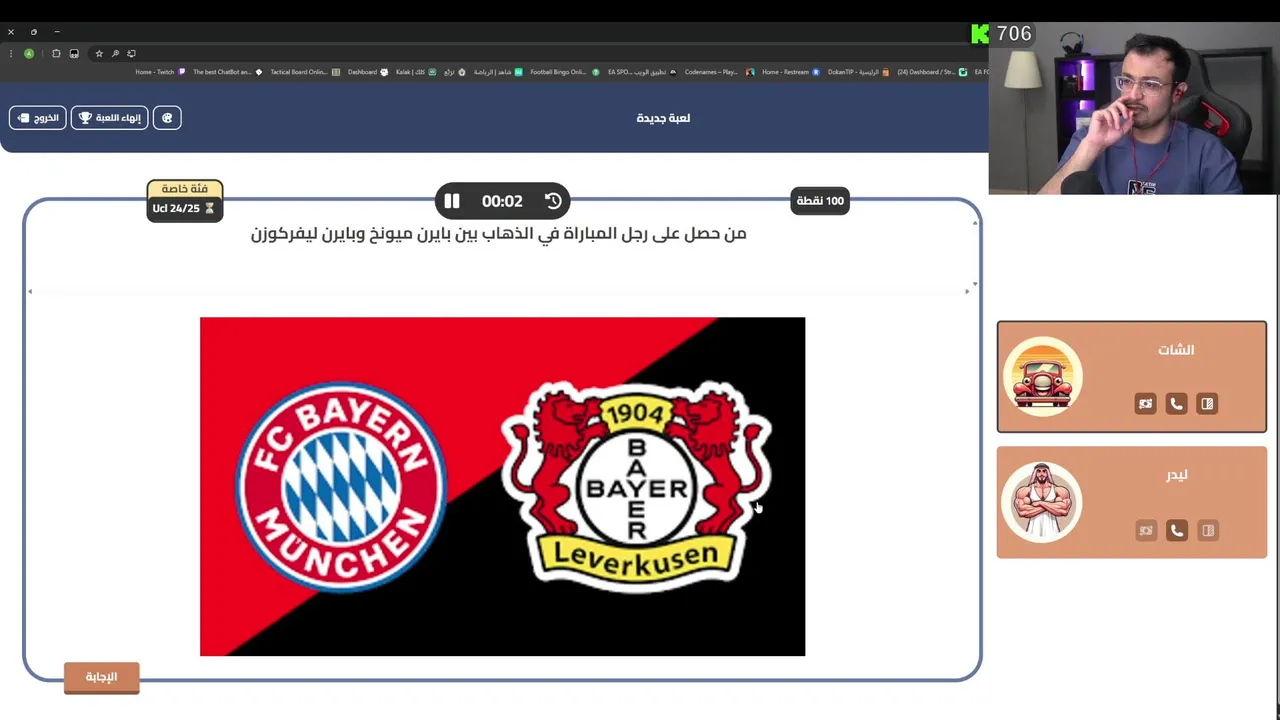The height and width of the screenshot is (720, 1280).
Task: Click the green A profile avatar
Action: coord(29,54)
